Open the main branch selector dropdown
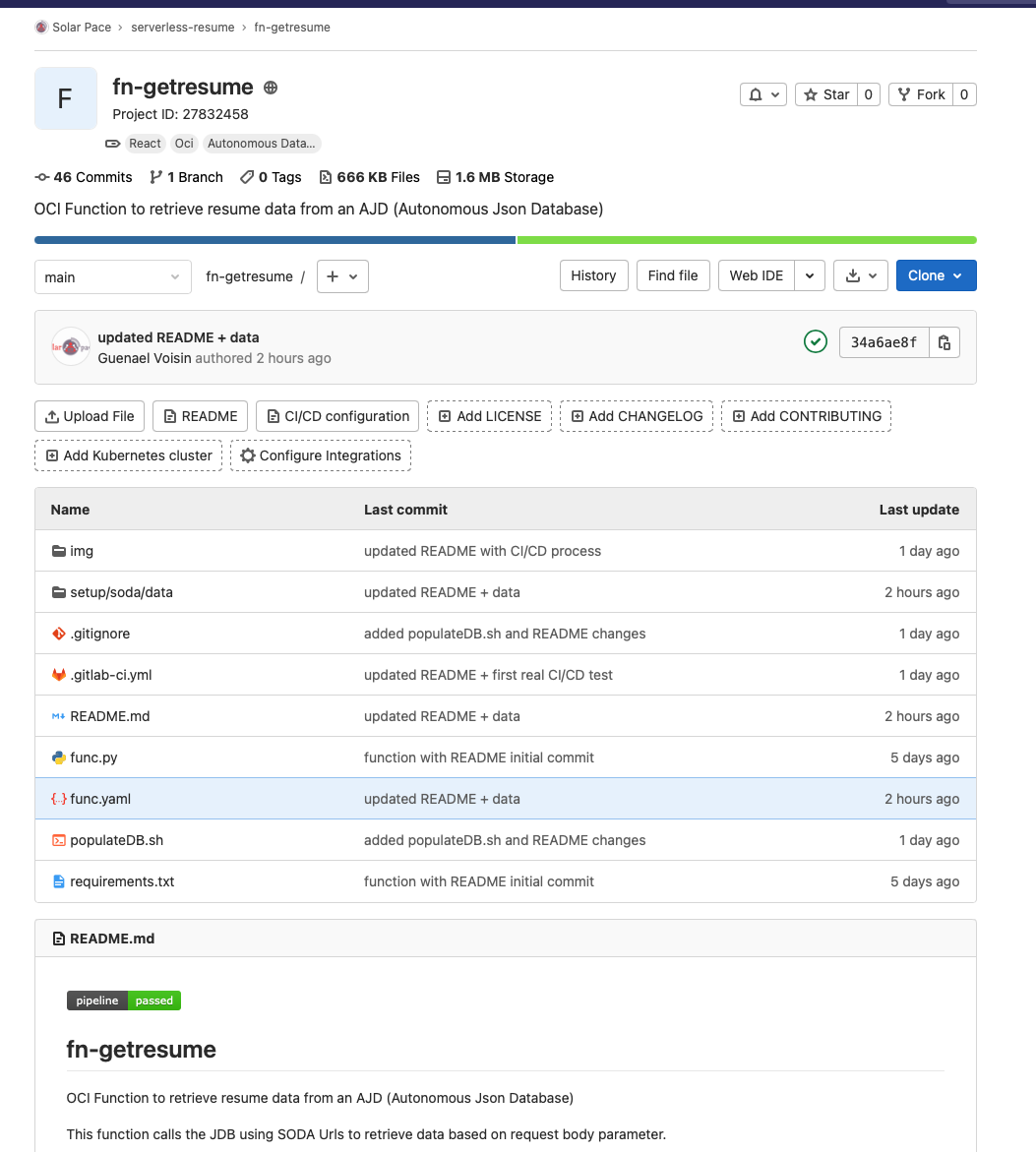Image resolution: width=1036 pixels, height=1152 pixels. 113,277
